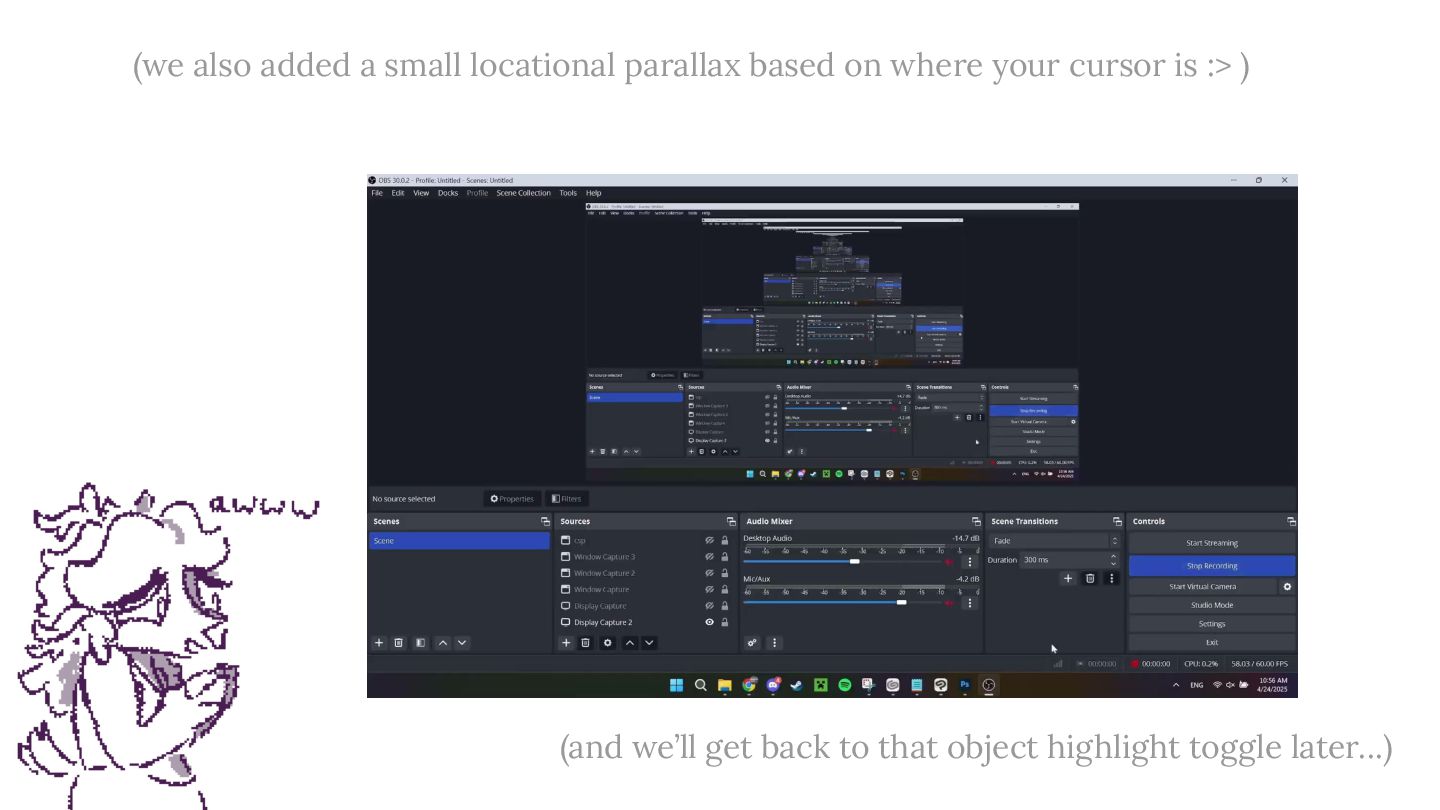The width and height of the screenshot is (1440, 810).
Task: Show hidden system tray icons chevron
Action: point(1176,685)
